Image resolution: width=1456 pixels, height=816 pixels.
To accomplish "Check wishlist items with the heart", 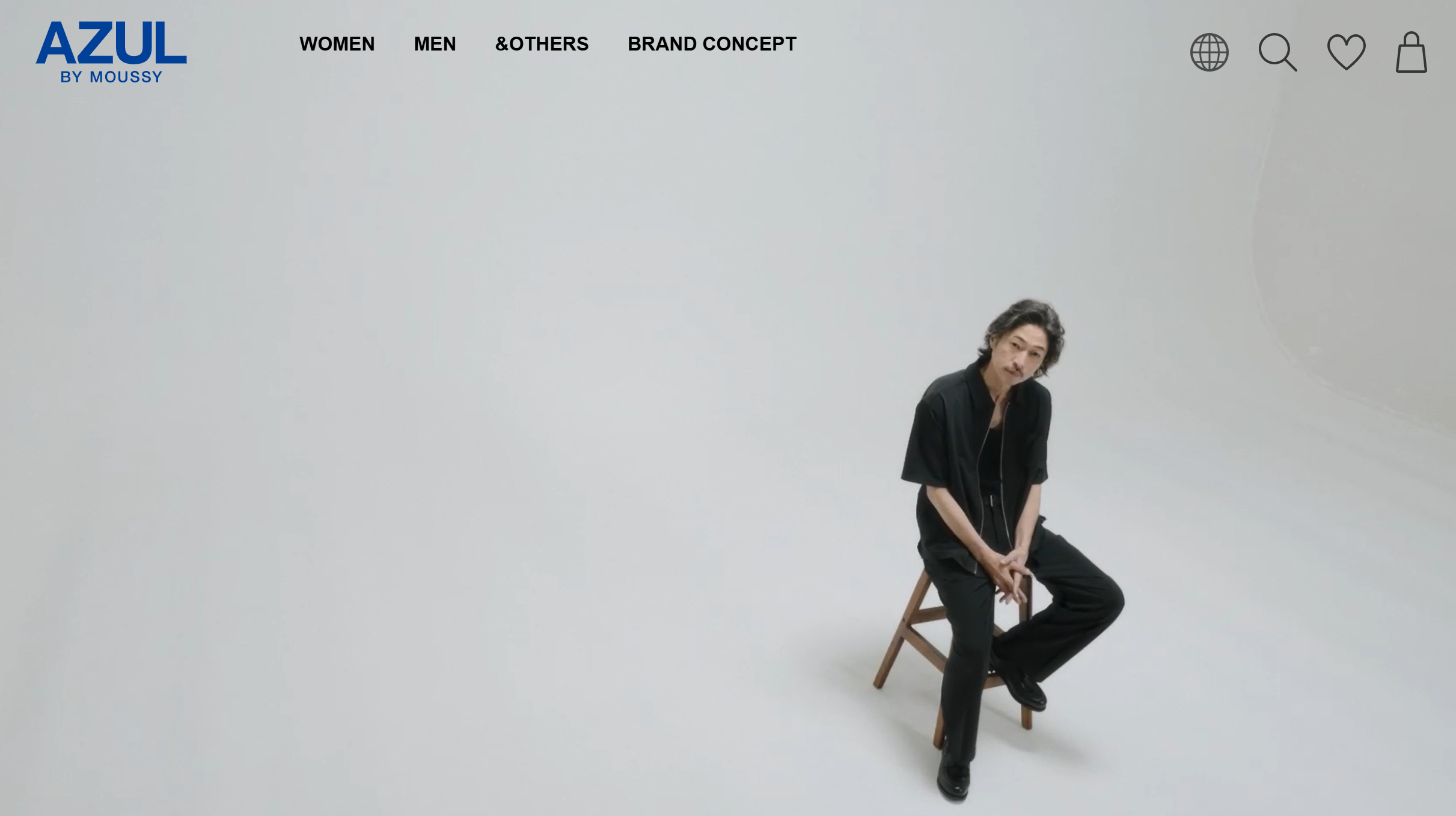I will click(x=1346, y=52).
